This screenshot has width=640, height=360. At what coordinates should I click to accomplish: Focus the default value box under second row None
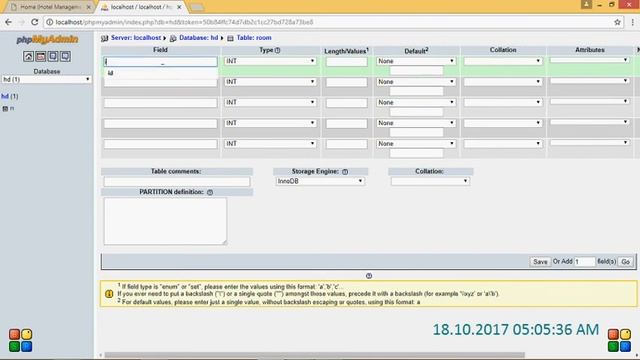416,91
